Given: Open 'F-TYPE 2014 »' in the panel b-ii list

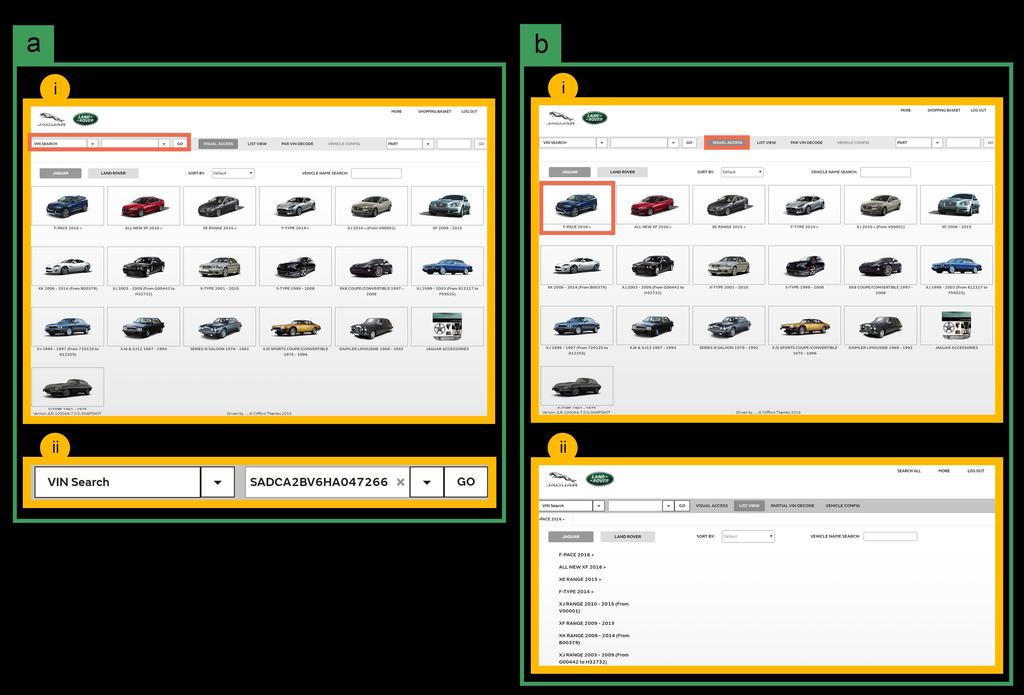Looking at the screenshot, I should [x=576, y=592].
